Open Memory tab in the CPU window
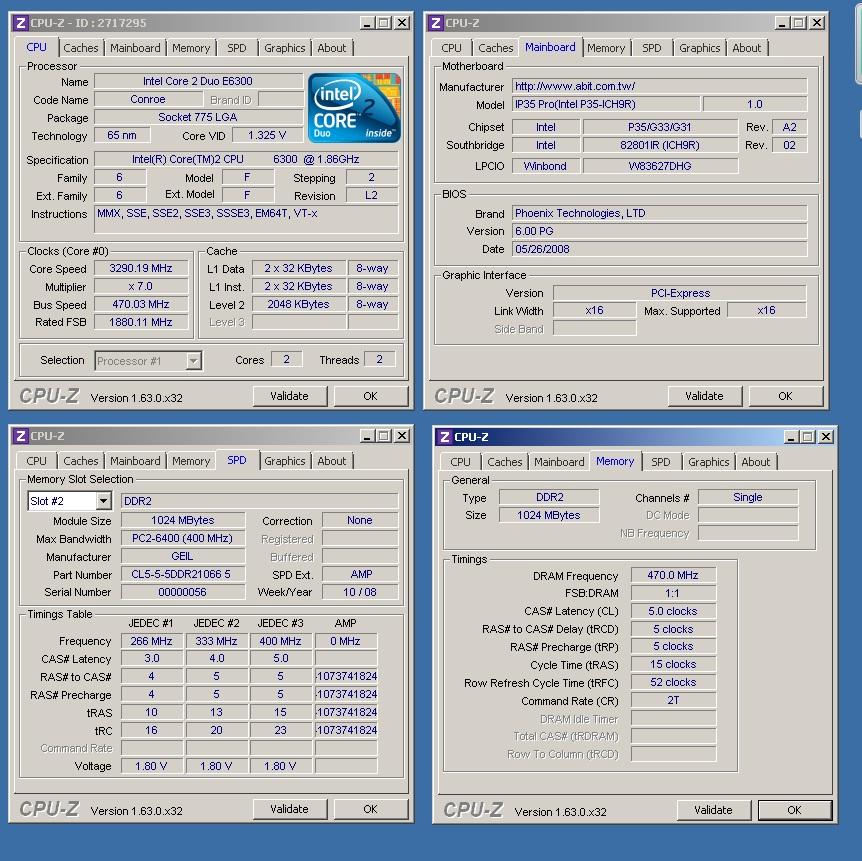 (191, 48)
